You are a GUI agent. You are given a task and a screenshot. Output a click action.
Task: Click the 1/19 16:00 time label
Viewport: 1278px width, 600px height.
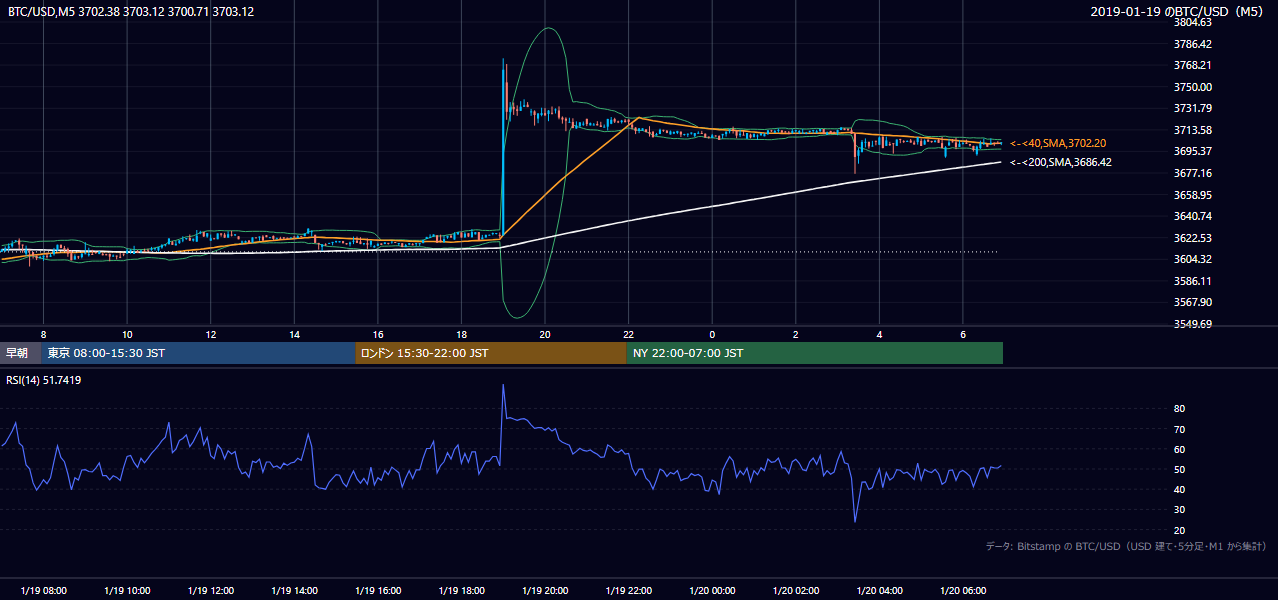pos(378,590)
